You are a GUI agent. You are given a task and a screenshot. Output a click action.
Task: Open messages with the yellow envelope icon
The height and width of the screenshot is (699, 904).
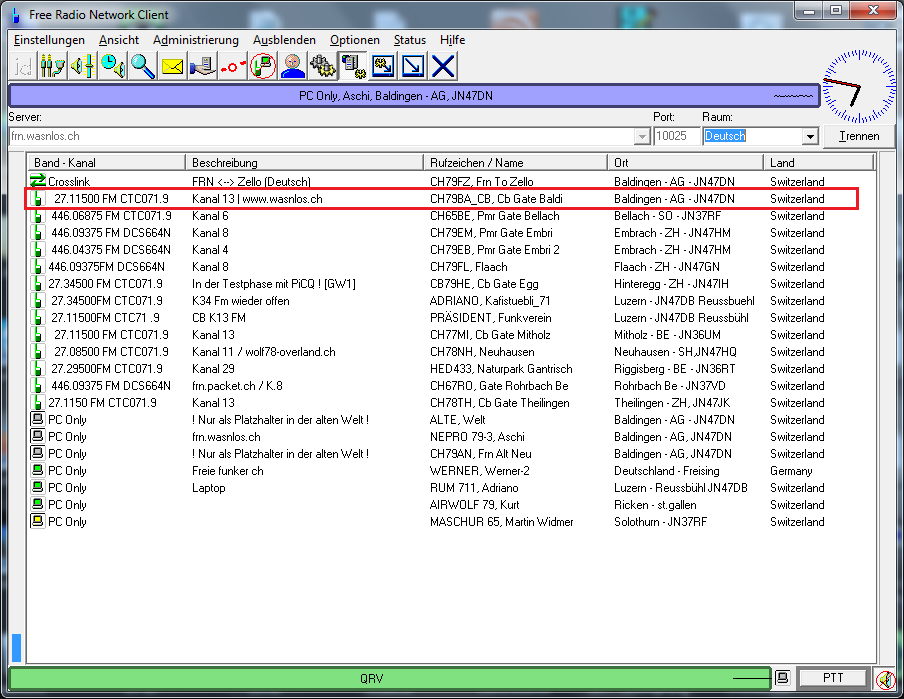(172, 66)
